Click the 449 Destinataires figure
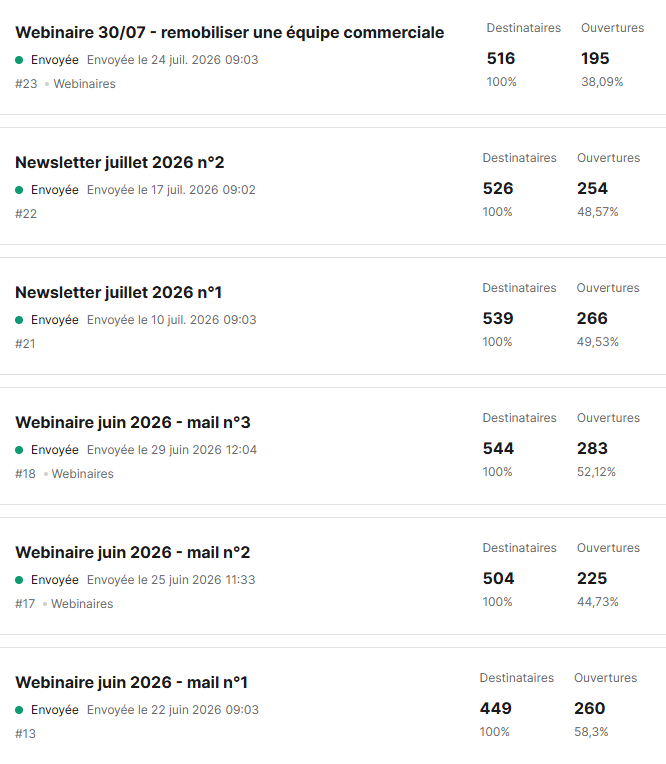 pyautogui.click(x=495, y=708)
